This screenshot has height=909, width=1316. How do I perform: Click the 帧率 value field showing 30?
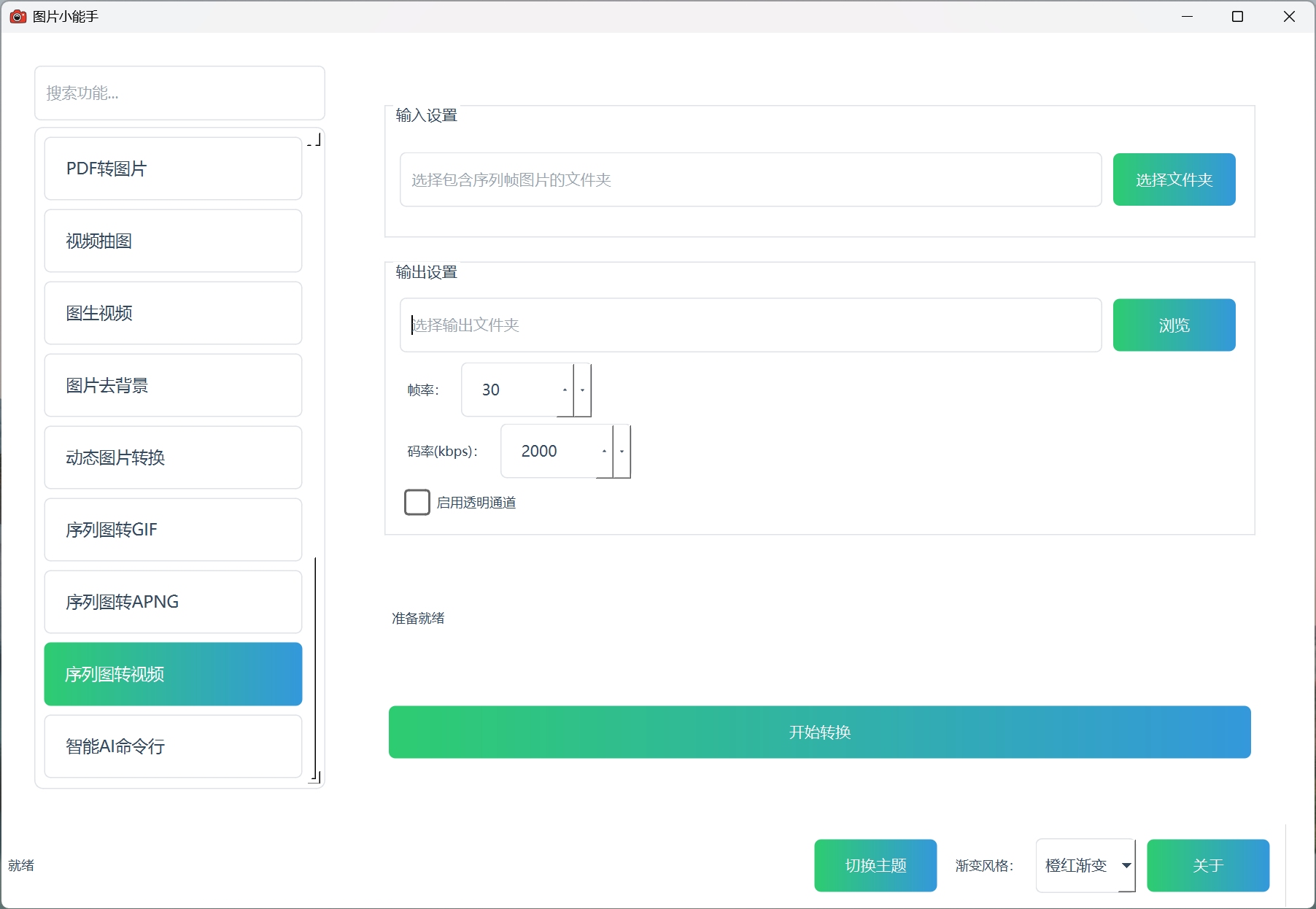(511, 390)
